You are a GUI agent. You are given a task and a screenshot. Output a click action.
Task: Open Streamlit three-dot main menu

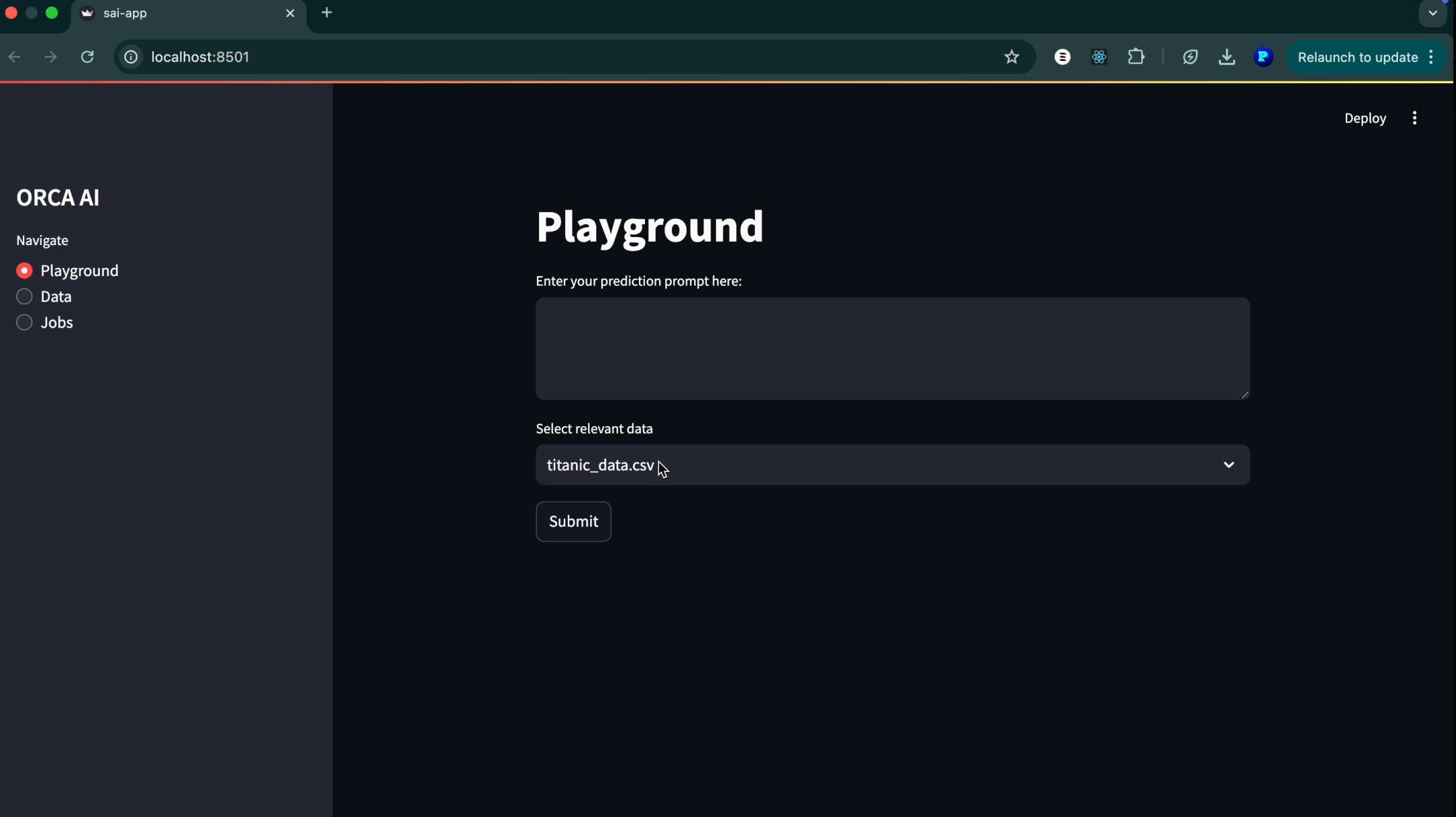pyautogui.click(x=1414, y=118)
